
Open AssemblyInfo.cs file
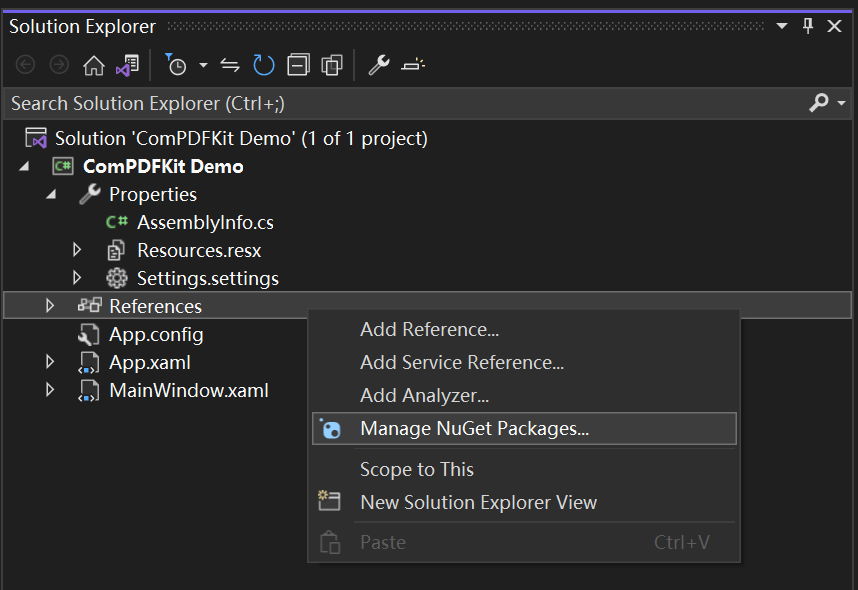pos(205,223)
